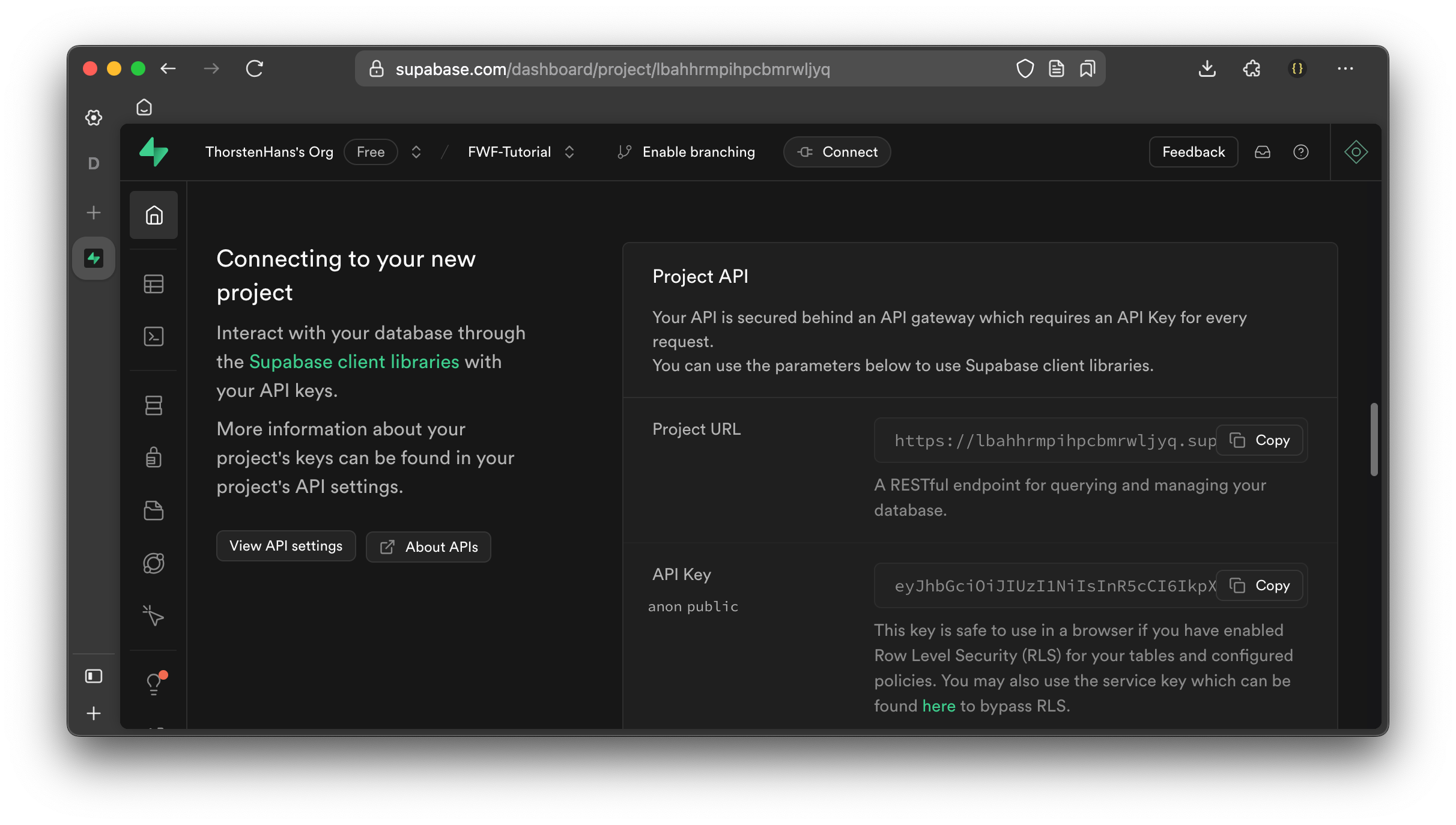This screenshot has height=825, width=1456.
Task: Click the View API settings button
Action: tap(286, 546)
